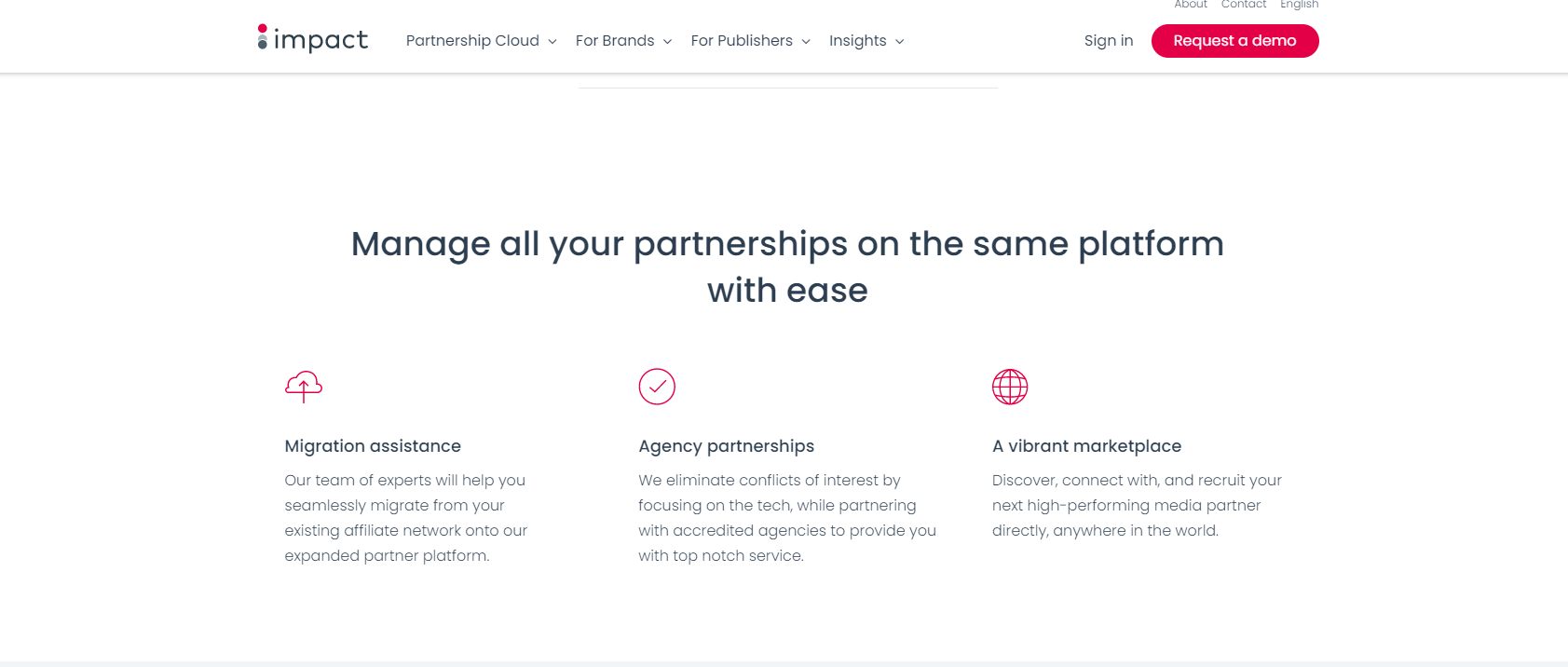This screenshot has width=1568, height=667.
Task: Expand the For Brands chevron arrow
Action: coord(667,42)
